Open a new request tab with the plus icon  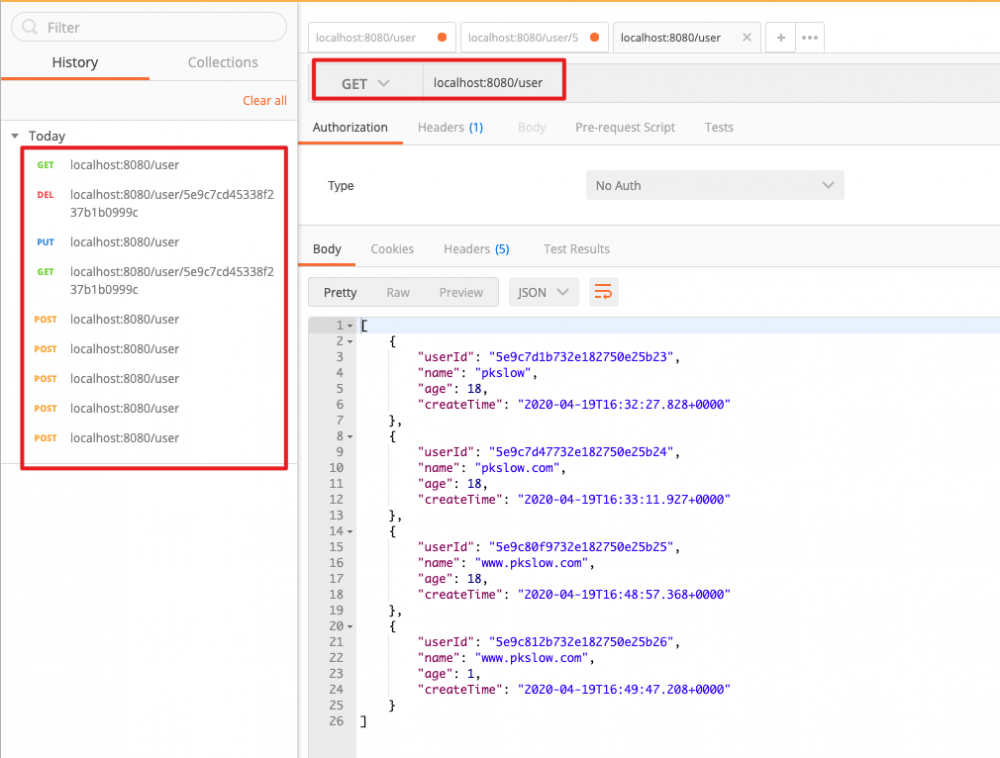[x=780, y=37]
